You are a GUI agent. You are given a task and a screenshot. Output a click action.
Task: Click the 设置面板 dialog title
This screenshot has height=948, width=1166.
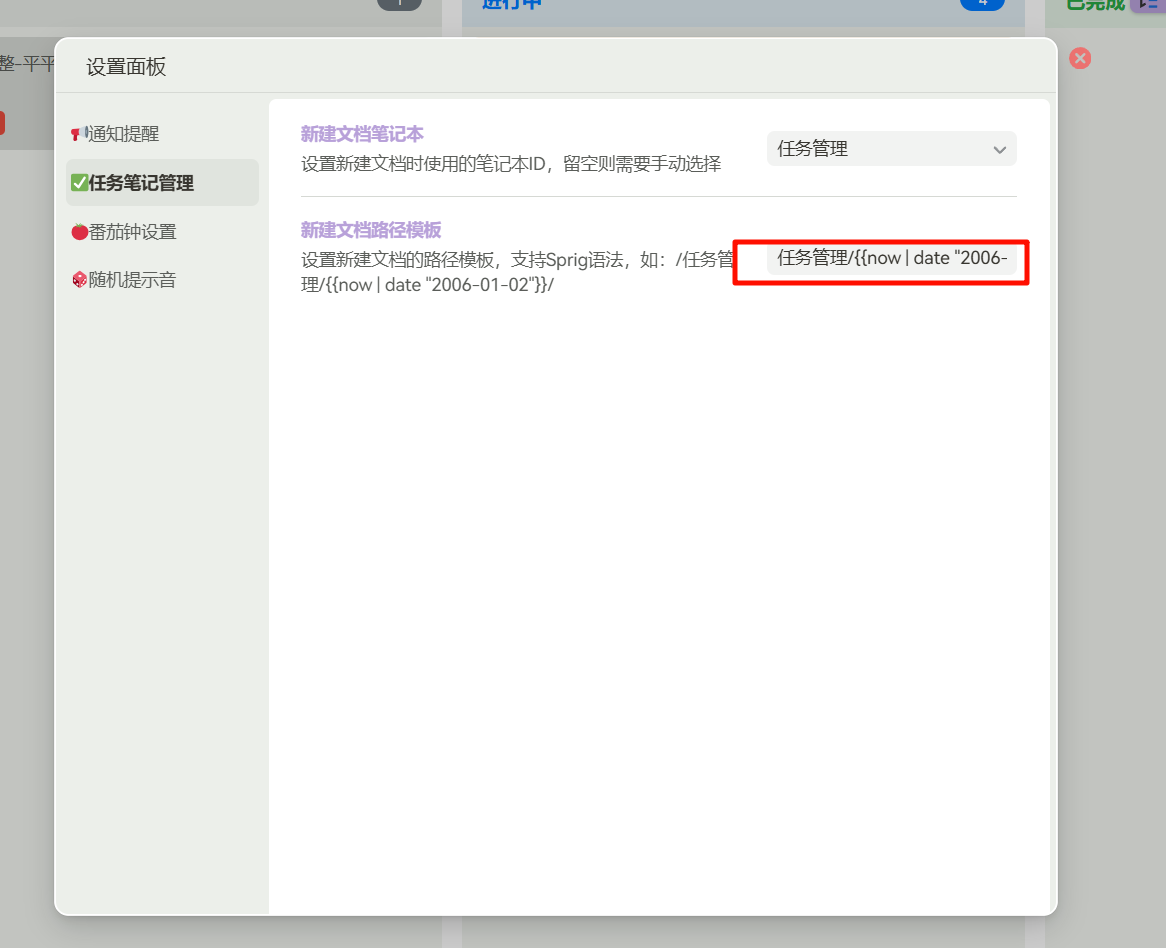click(126, 67)
